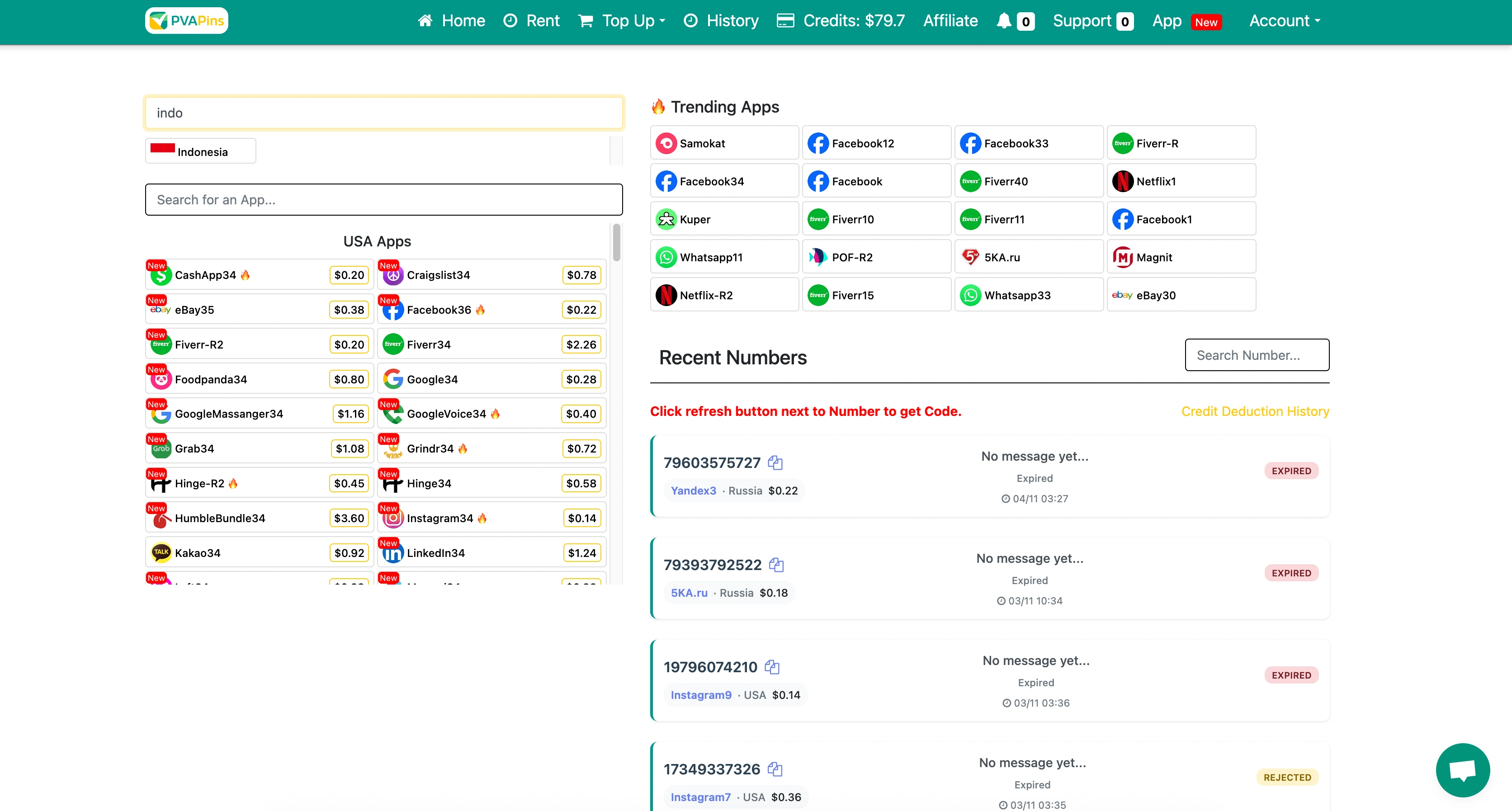
Task: View Credits: $79.7 balance
Action: point(841,21)
